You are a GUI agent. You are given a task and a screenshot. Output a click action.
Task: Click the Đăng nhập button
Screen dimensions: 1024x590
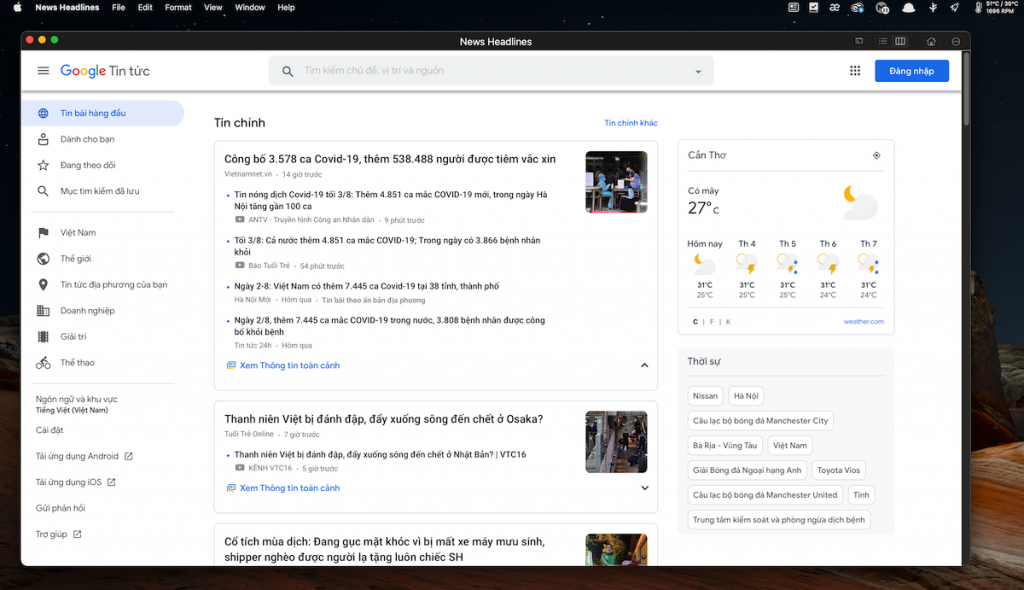click(x=911, y=70)
